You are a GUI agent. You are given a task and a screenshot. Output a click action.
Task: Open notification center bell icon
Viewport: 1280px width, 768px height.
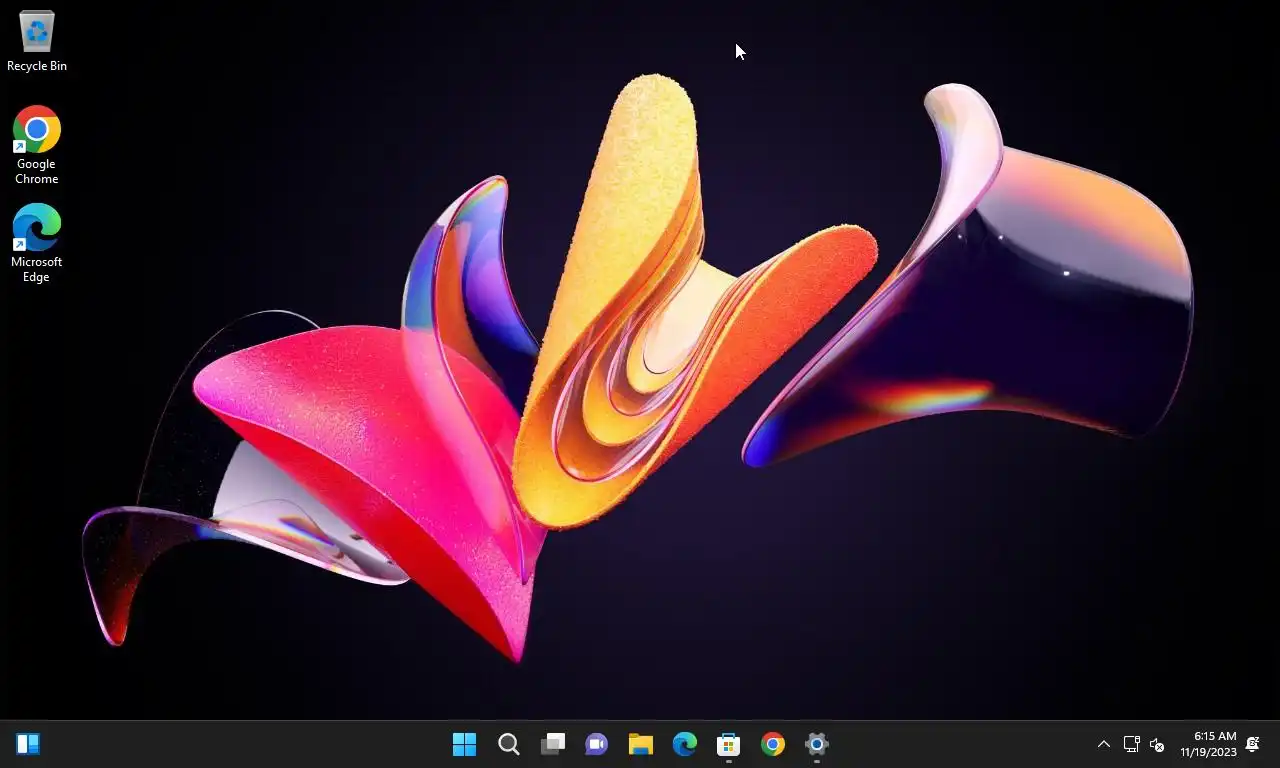pos(1252,744)
